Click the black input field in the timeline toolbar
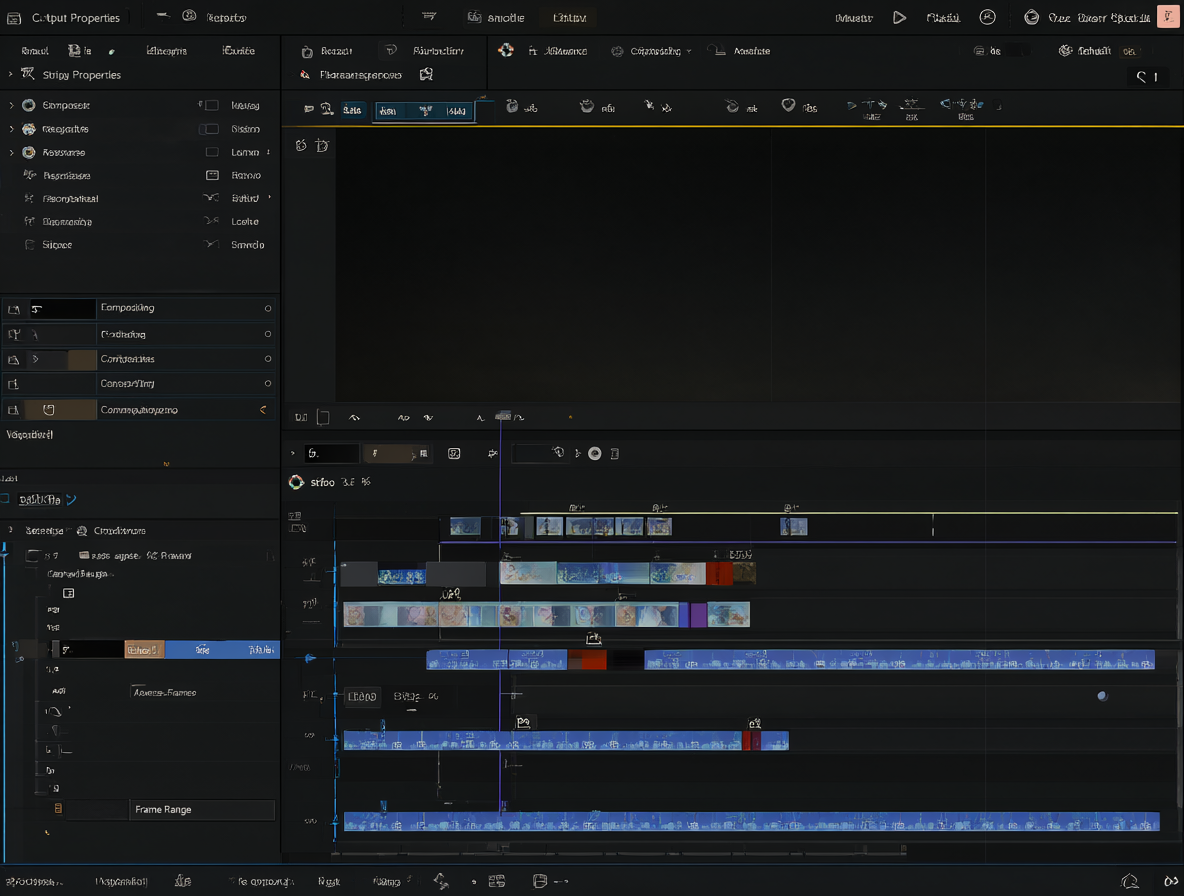Screen dimensions: 1184x896 point(331,454)
